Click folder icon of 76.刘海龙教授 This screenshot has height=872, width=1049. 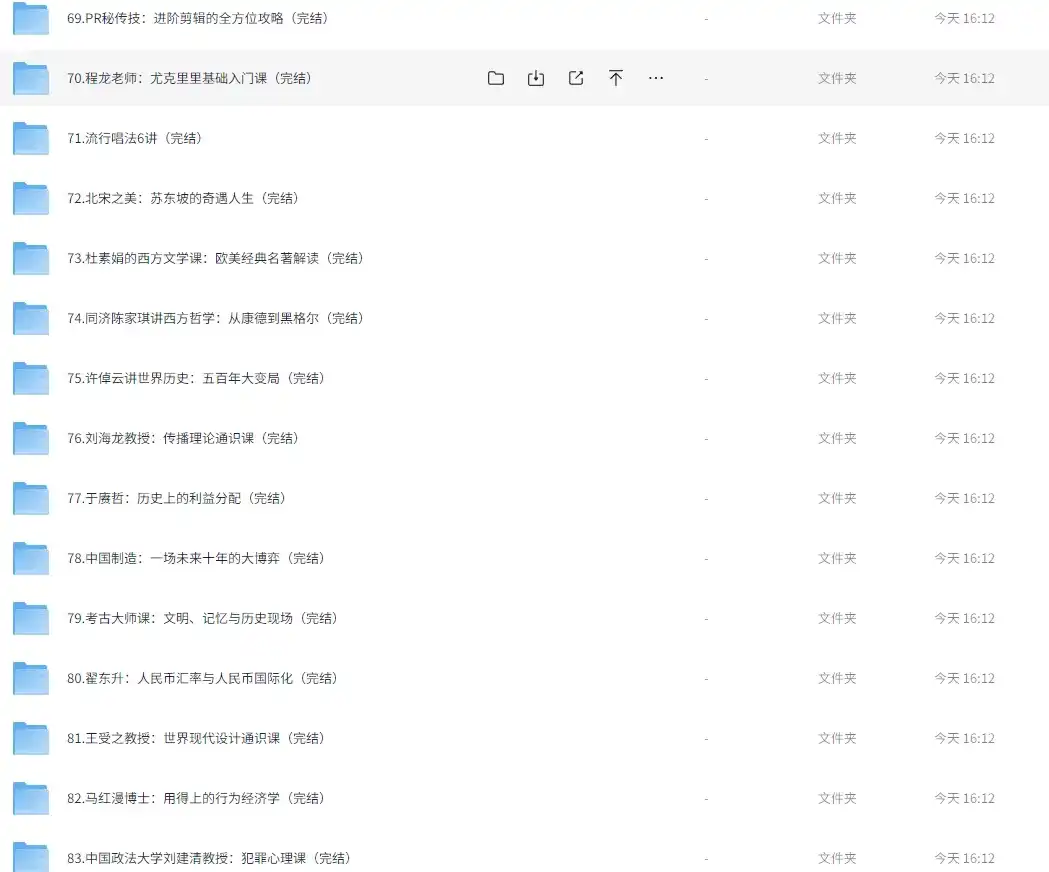[x=31, y=438]
